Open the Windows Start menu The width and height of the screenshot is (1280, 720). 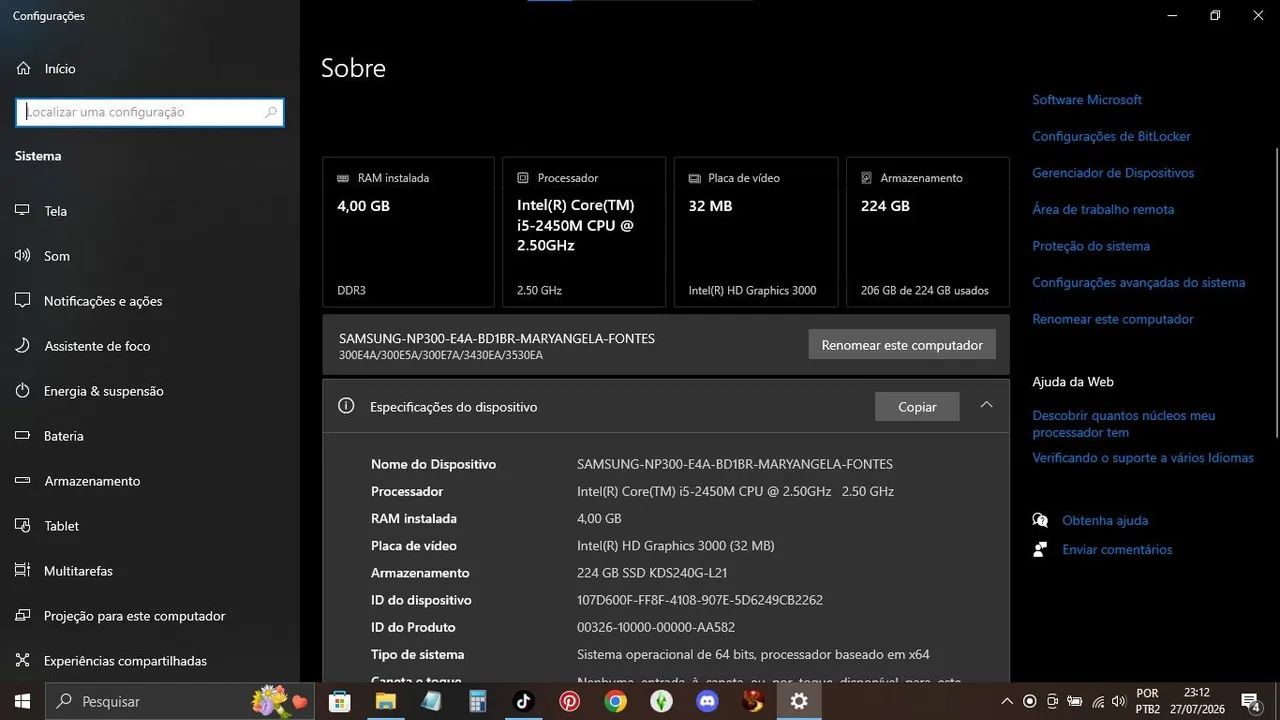tap(23, 701)
